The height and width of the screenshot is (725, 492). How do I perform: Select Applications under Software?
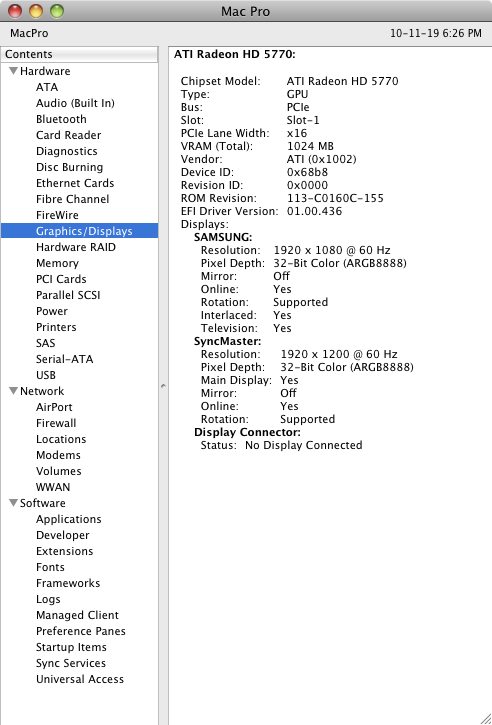tap(68, 519)
